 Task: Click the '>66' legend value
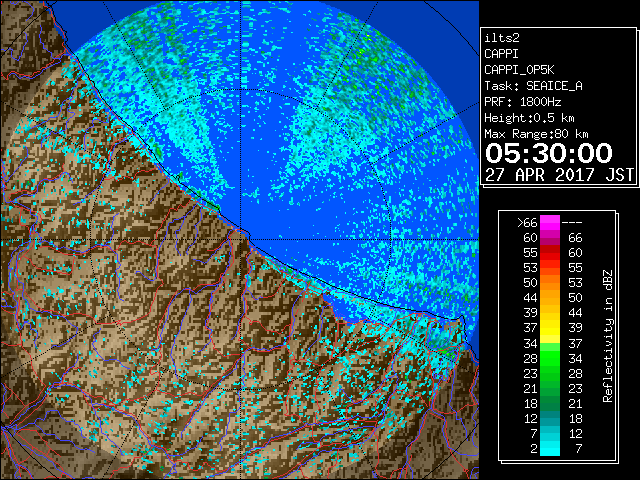pyautogui.click(x=527, y=223)
